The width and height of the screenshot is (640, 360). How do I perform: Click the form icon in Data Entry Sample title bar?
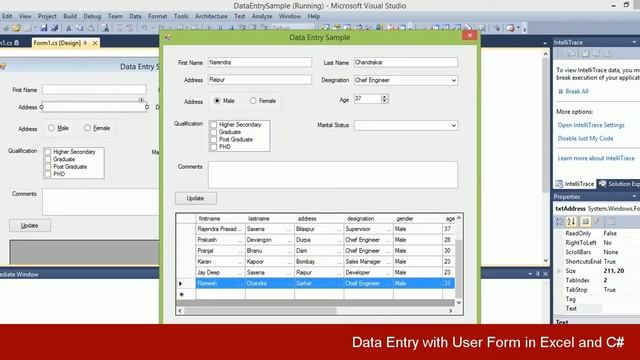(x=168, y=38)
